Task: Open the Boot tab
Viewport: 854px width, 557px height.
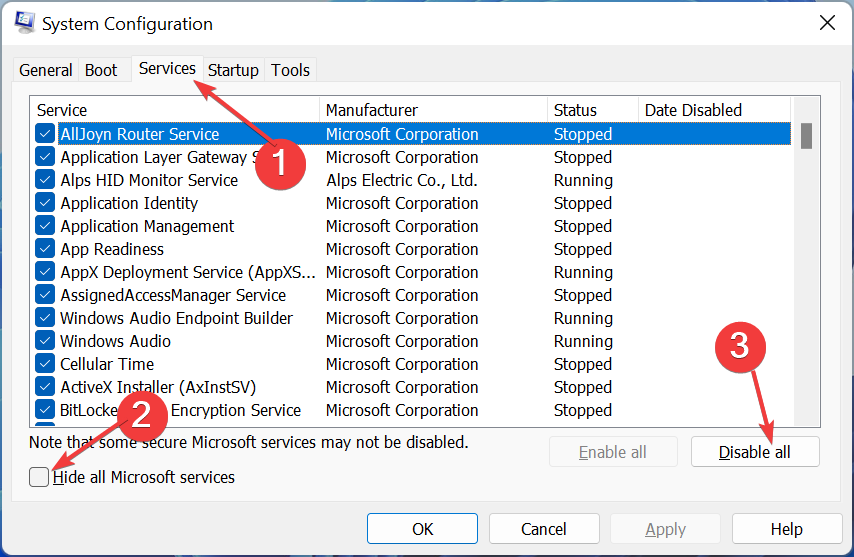Action: click(101, 70)
